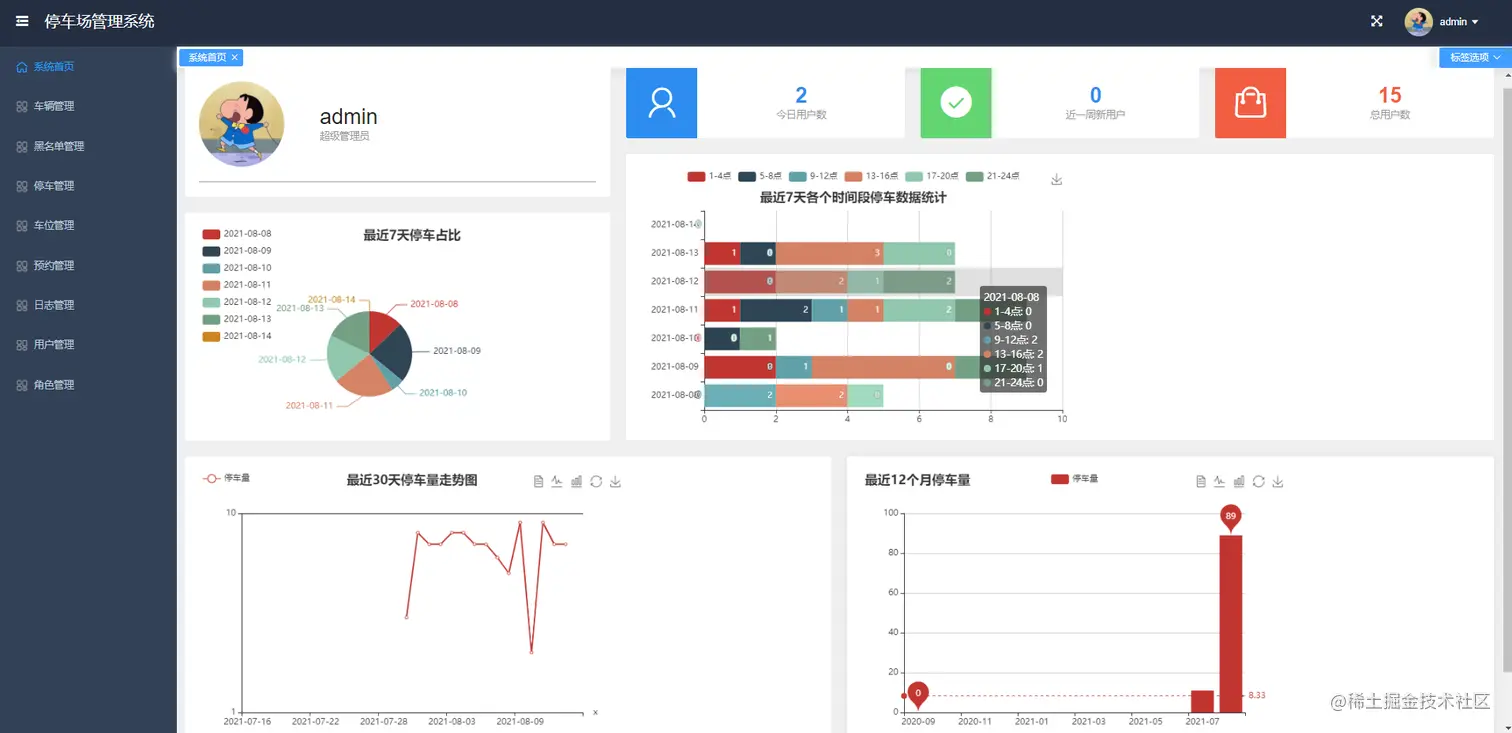Open 车辆管理 in the sidebar

tap(88, 106)
